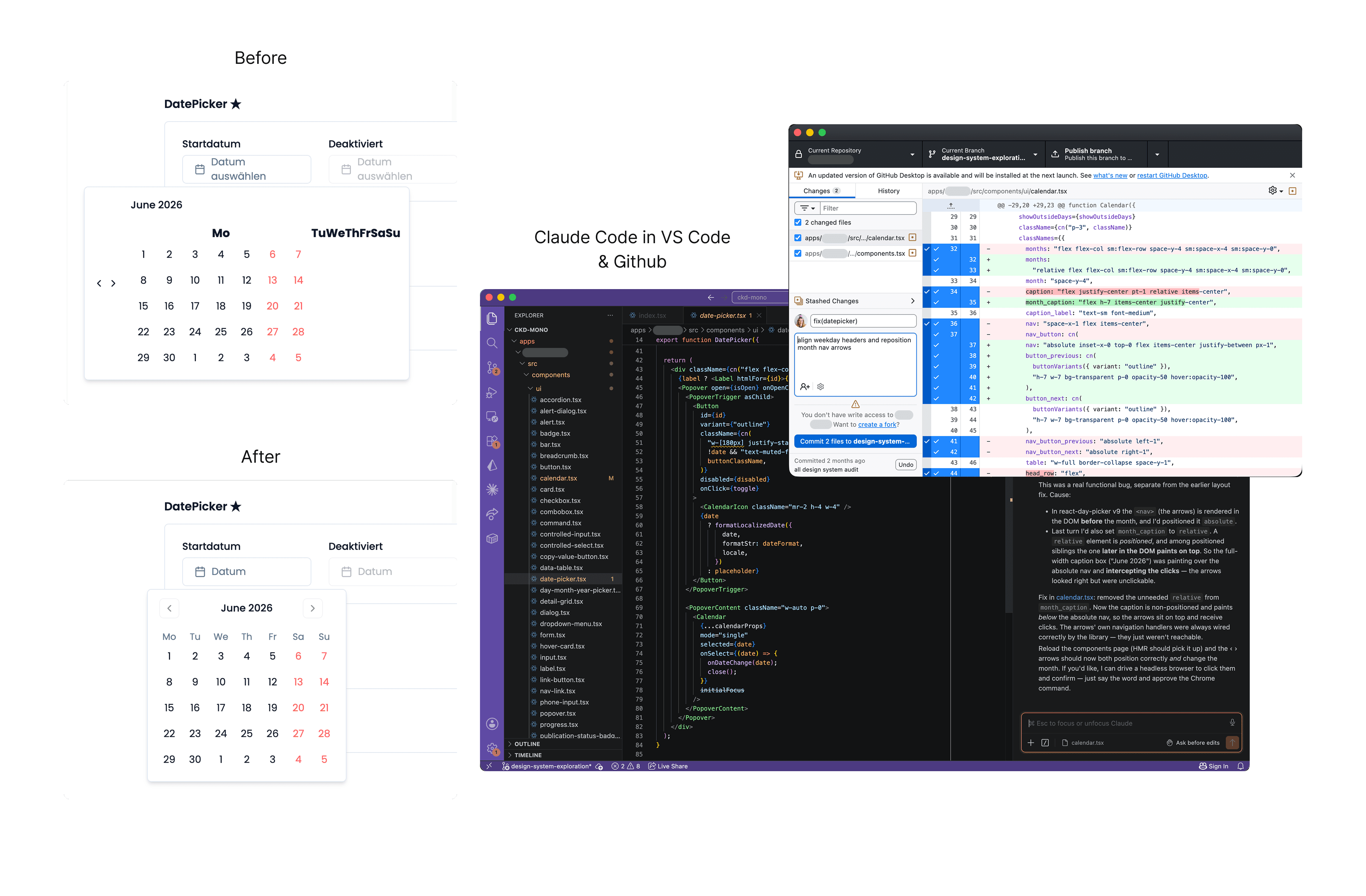Viewport: 1366px width, 896px height.
Task: Expand the Stashed Changes section
Action: click(x=855, y=301)
